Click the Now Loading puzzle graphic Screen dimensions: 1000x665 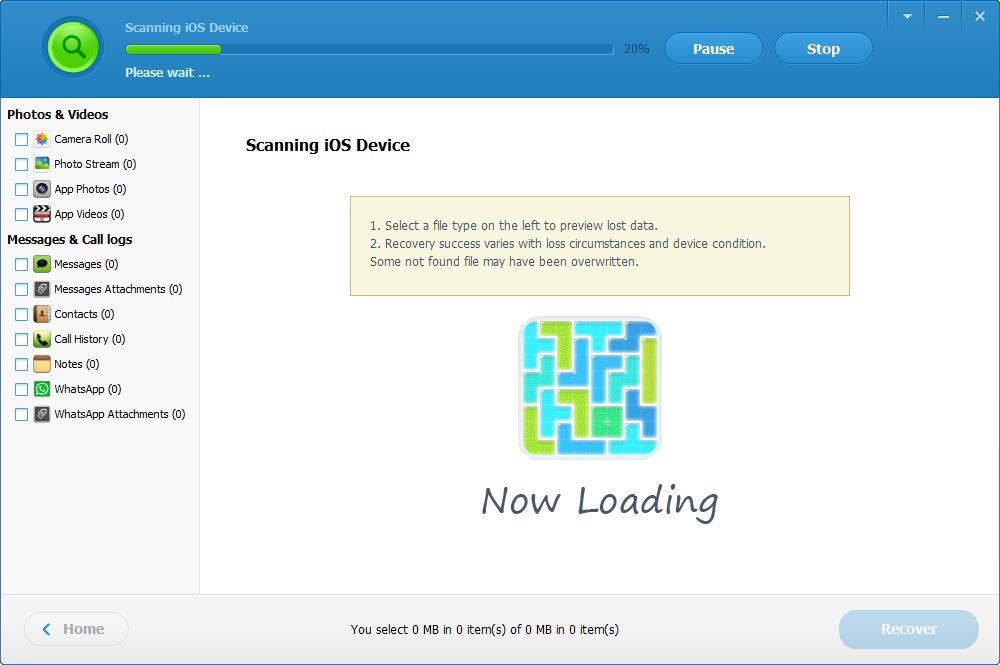pos(589,387)
